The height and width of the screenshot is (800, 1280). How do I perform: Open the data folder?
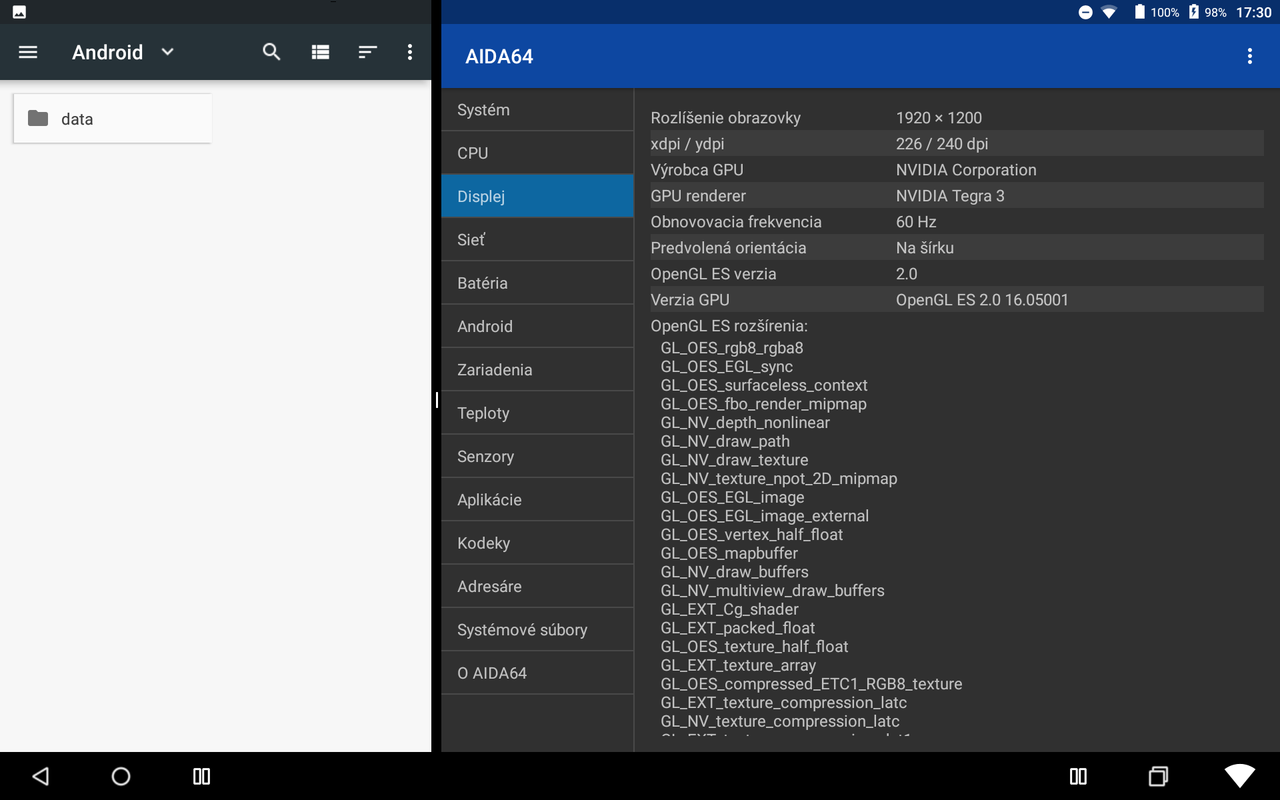pos(112,118)
